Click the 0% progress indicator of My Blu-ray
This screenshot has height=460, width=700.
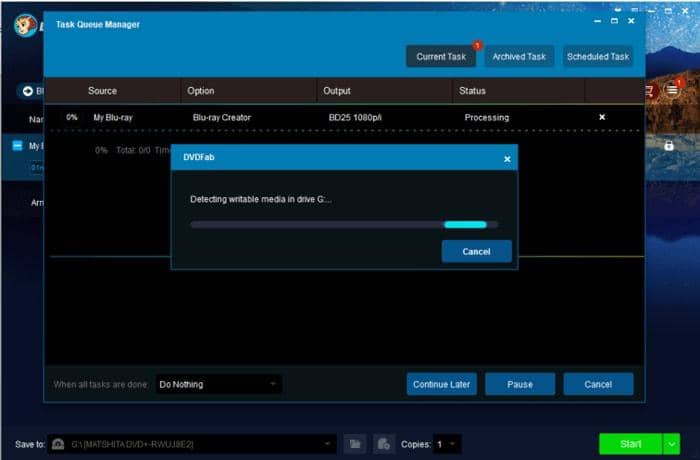[71, 117]
